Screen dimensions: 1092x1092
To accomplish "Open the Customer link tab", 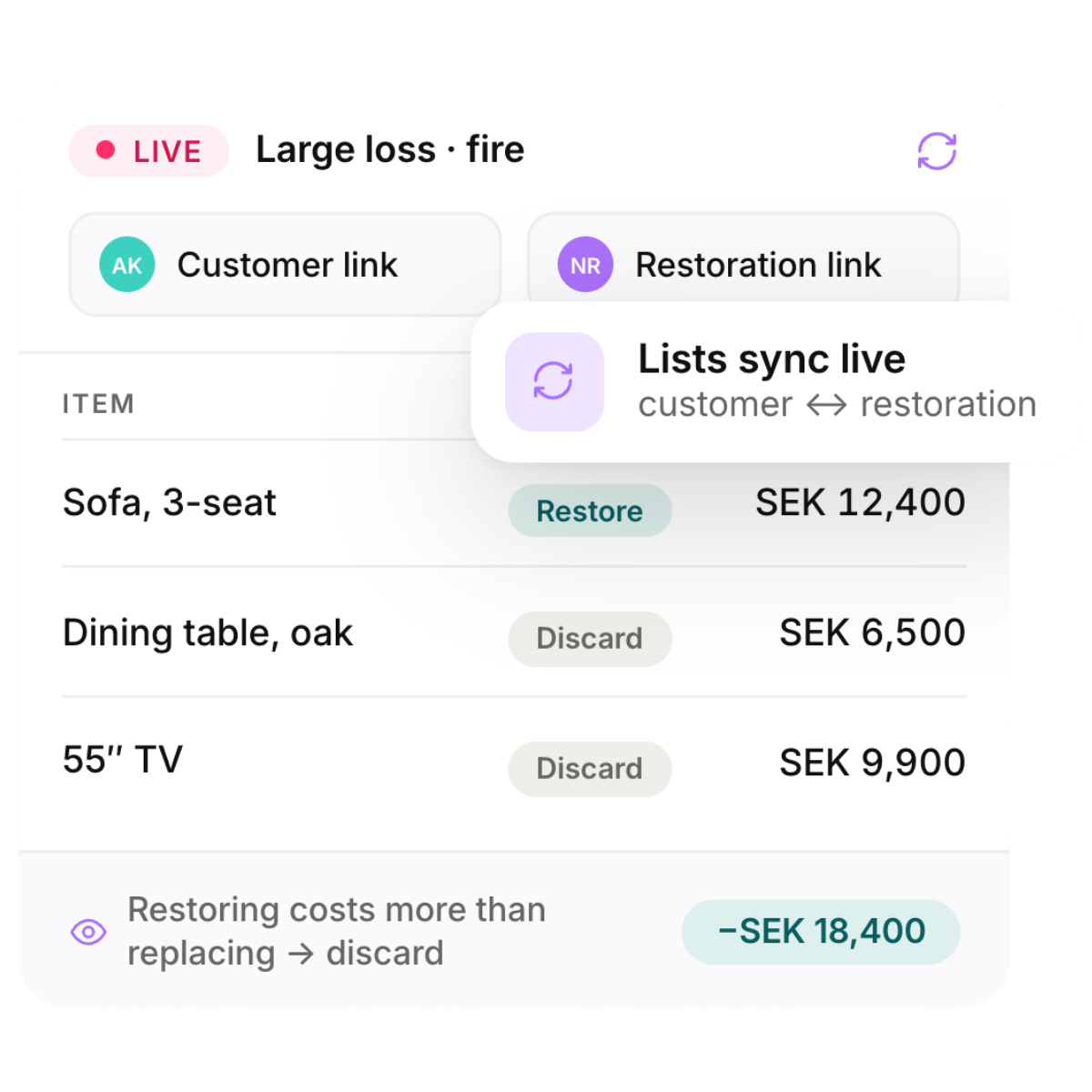I will coord(285,265).
